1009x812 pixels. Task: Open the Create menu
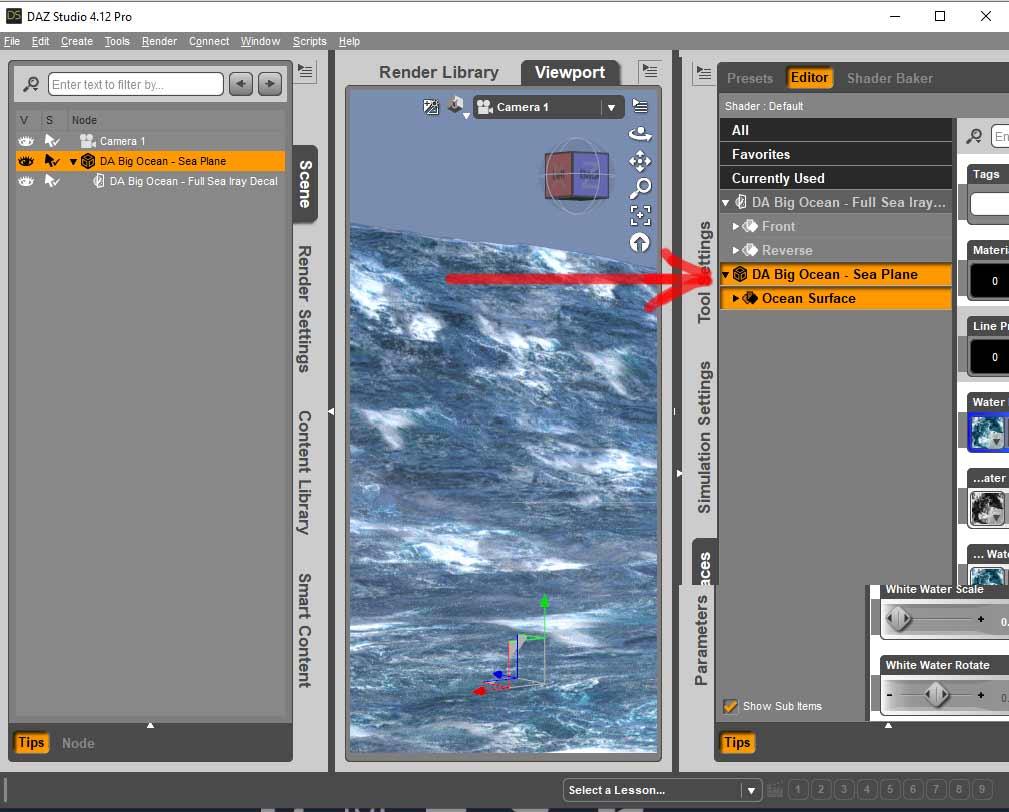coord(77,41)
